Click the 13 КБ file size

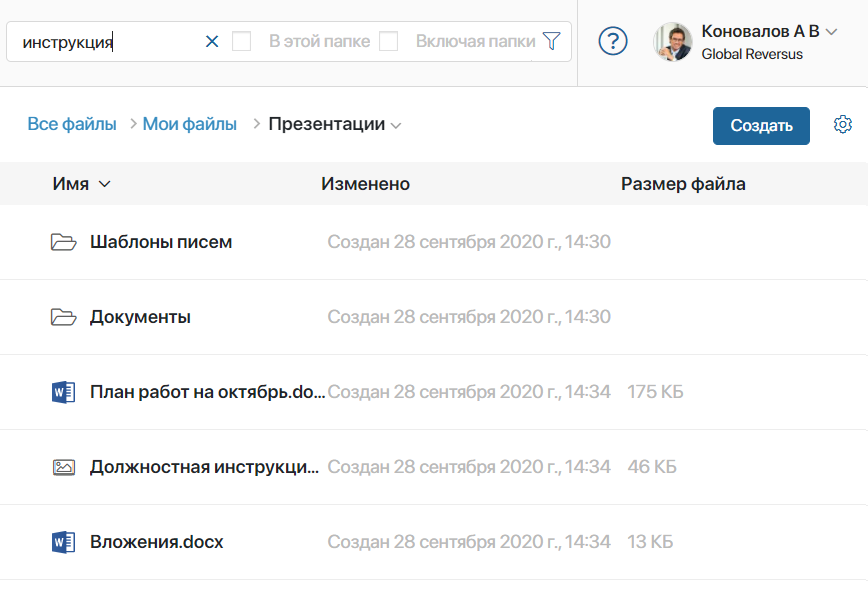pos(650,542)
